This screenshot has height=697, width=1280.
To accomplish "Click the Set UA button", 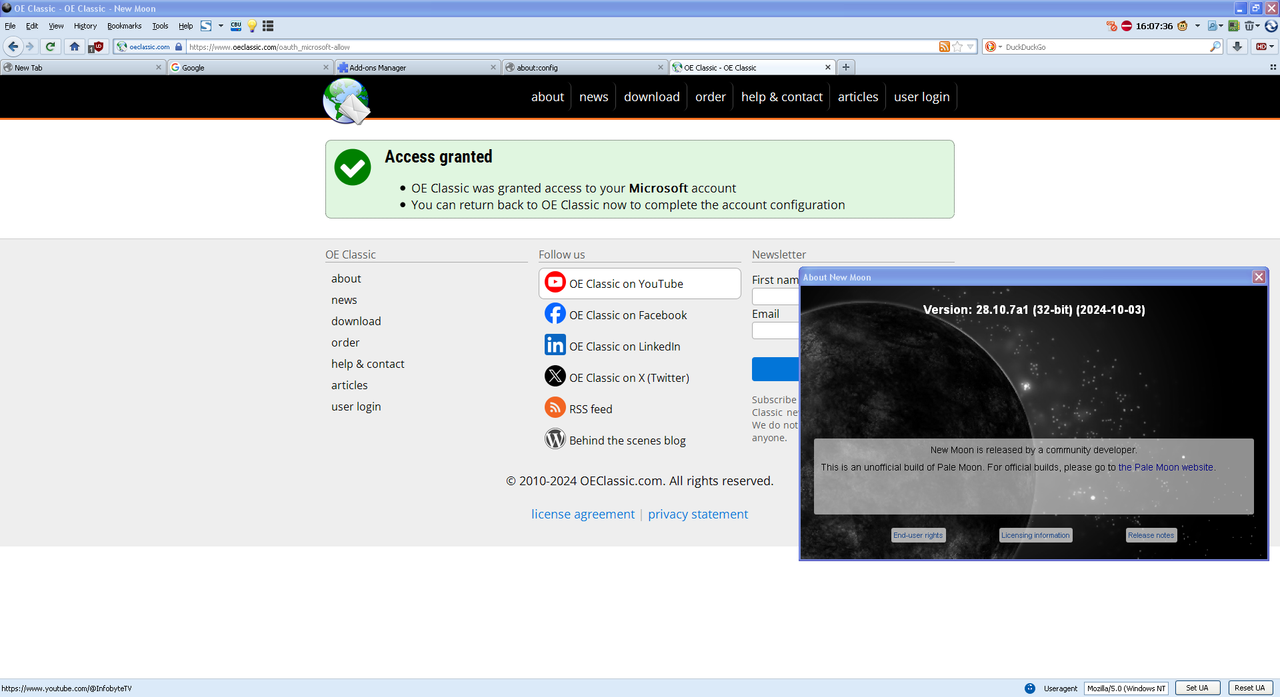I will tap(1197, 688).
